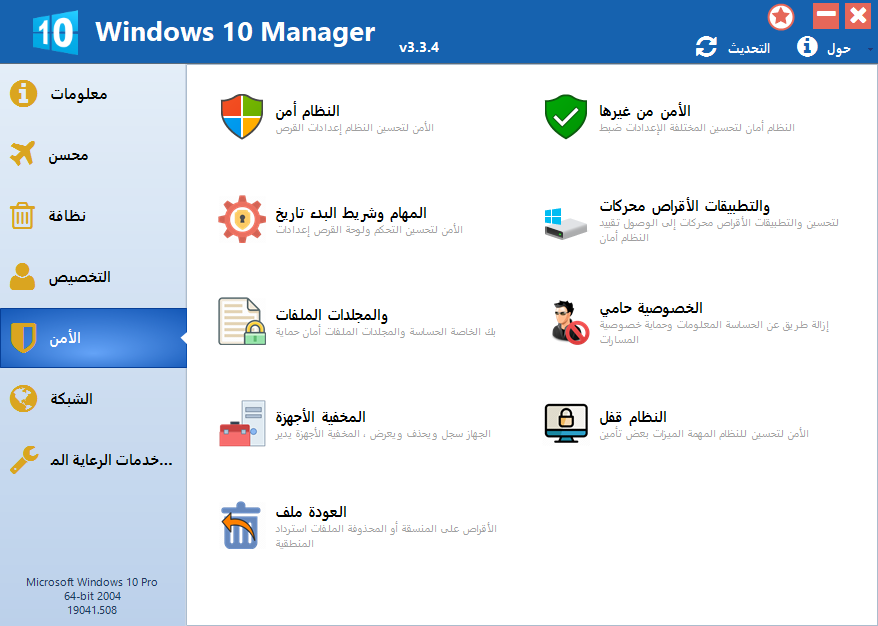Click the toolbox and computer tower icon
Viewport: 878px width, 626px height.
click(x=242, y=423)
